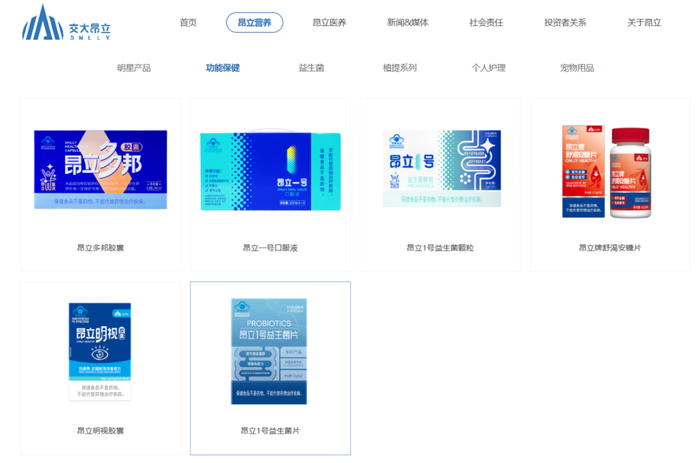
Task: Select the 功能保健 category tab
Action: pyautogui.click(x=222, y=68)
